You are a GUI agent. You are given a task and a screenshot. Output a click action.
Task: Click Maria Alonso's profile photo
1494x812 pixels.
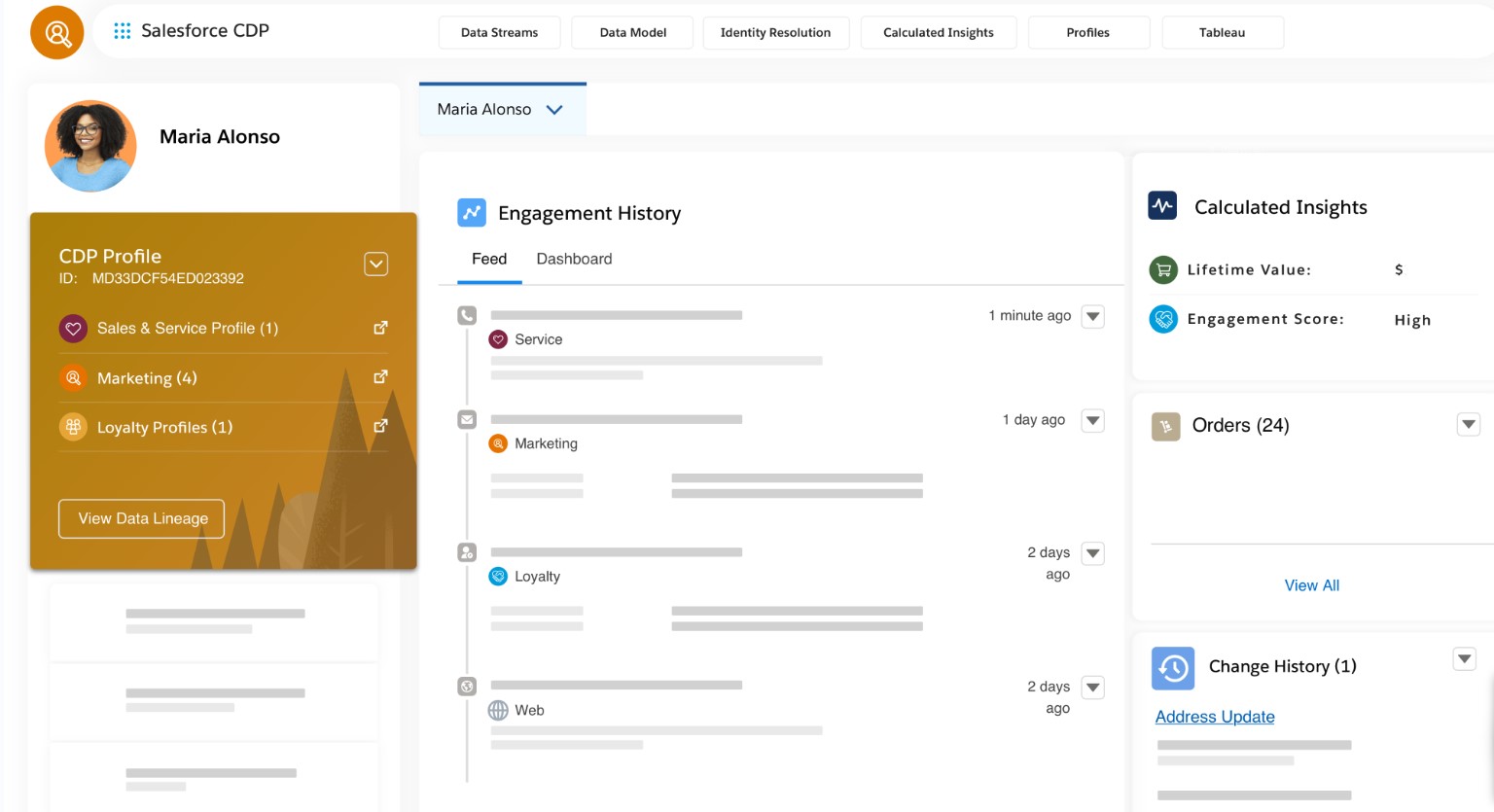pyautogui.click(x=90, y=146)
